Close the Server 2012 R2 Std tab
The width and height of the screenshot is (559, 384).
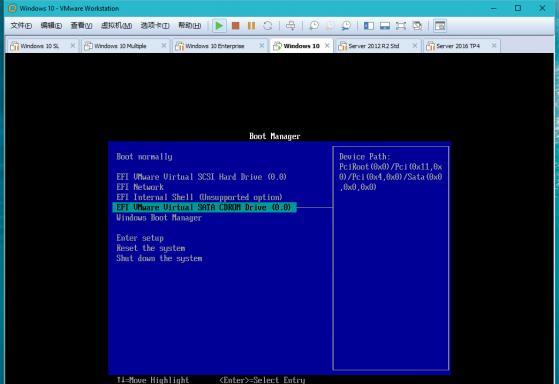(415, 46)
